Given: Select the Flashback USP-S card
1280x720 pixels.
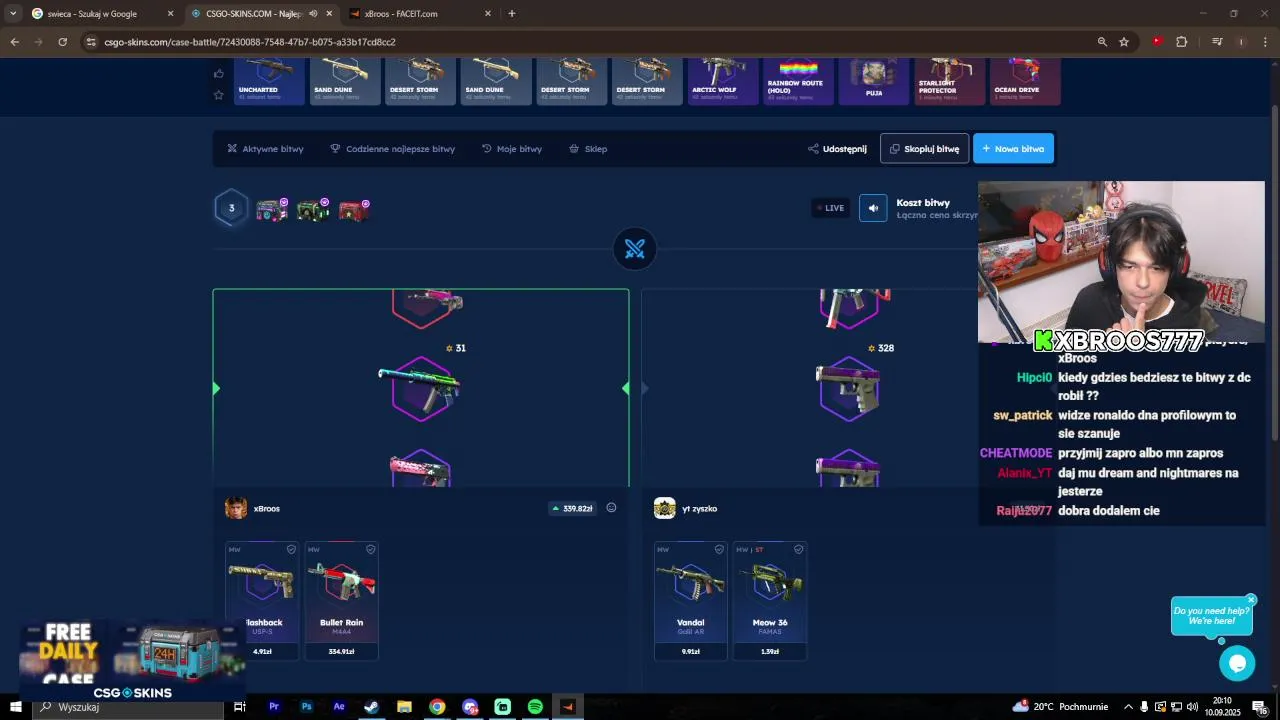Looking at the screenshot, I should [262, 601].
